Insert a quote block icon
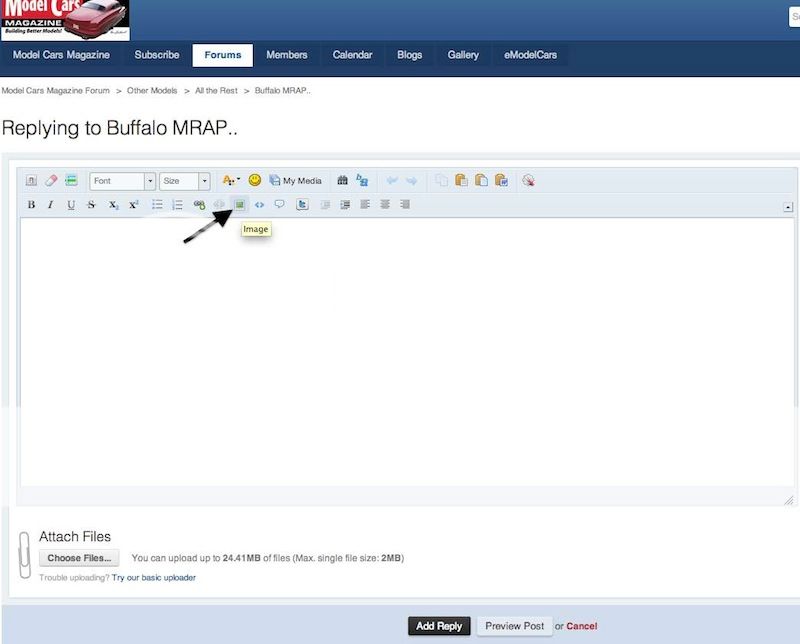This screenshot has height=644, width=800. pyautogui.click(x=279, y=204)
